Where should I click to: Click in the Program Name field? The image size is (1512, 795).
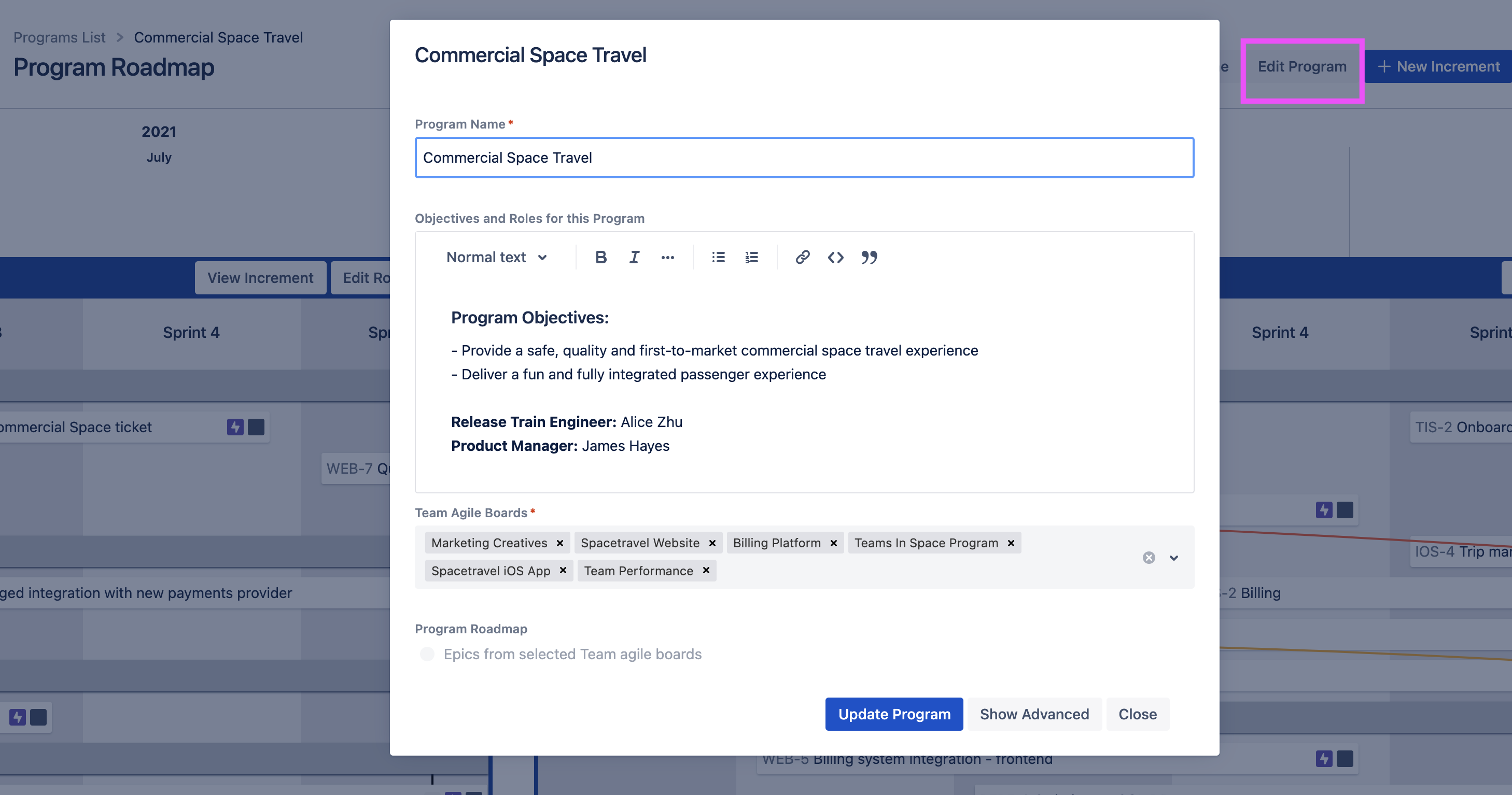tap(804, 157)
